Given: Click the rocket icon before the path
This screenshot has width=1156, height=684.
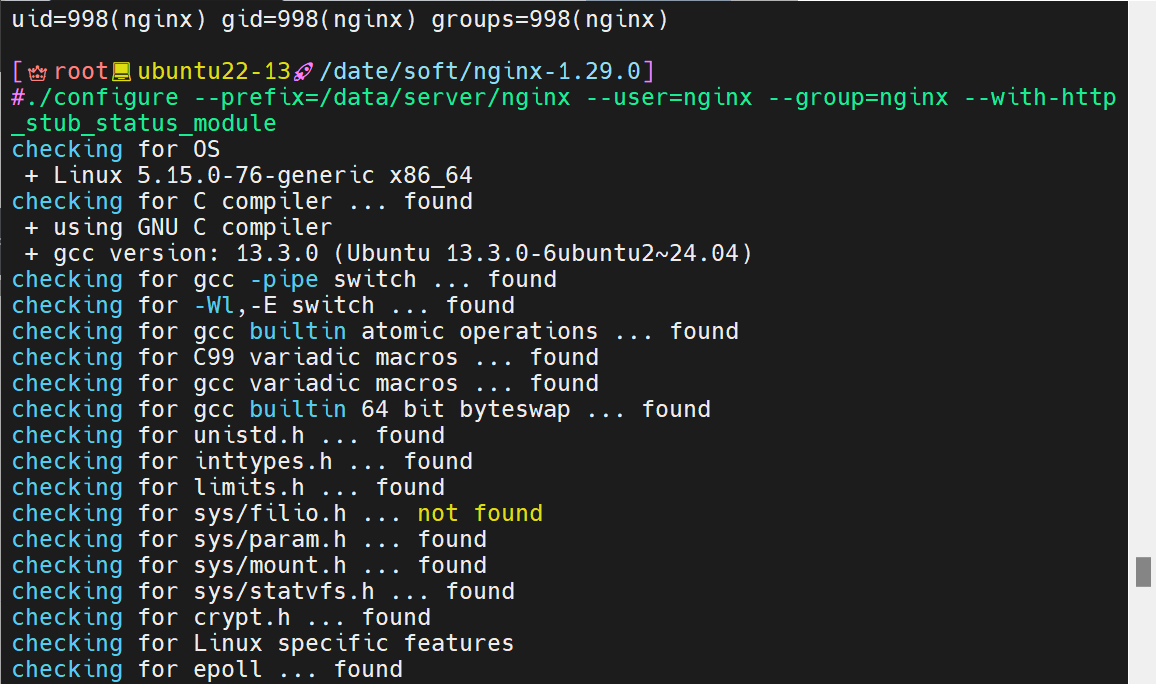Looking at the screenshot, I should [x=304, y=72].
